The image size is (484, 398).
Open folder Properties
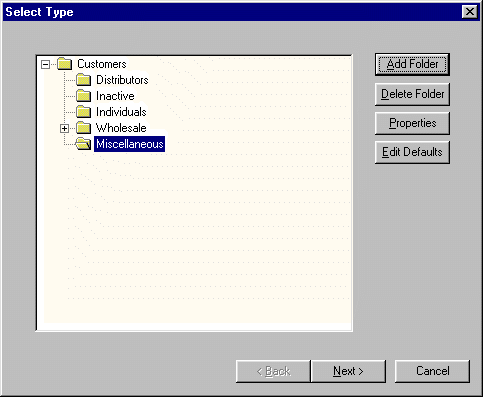click(x=412, y=123)
